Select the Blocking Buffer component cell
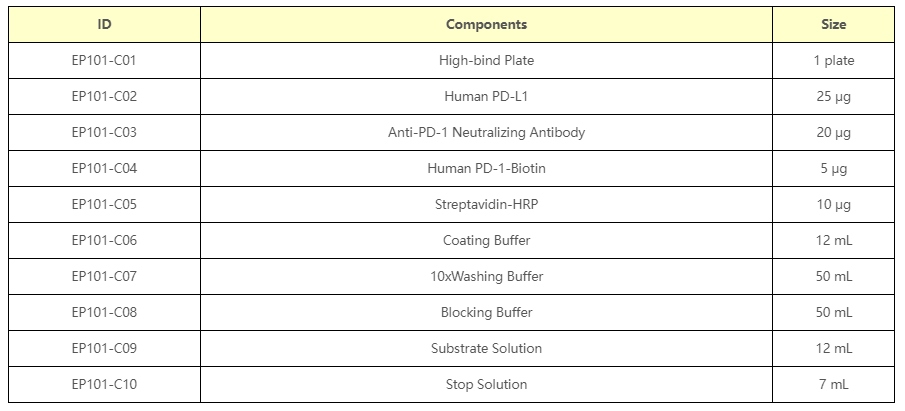Image resolution: width=905 pixels, height=411 pixels. click(x=486, y=312)
